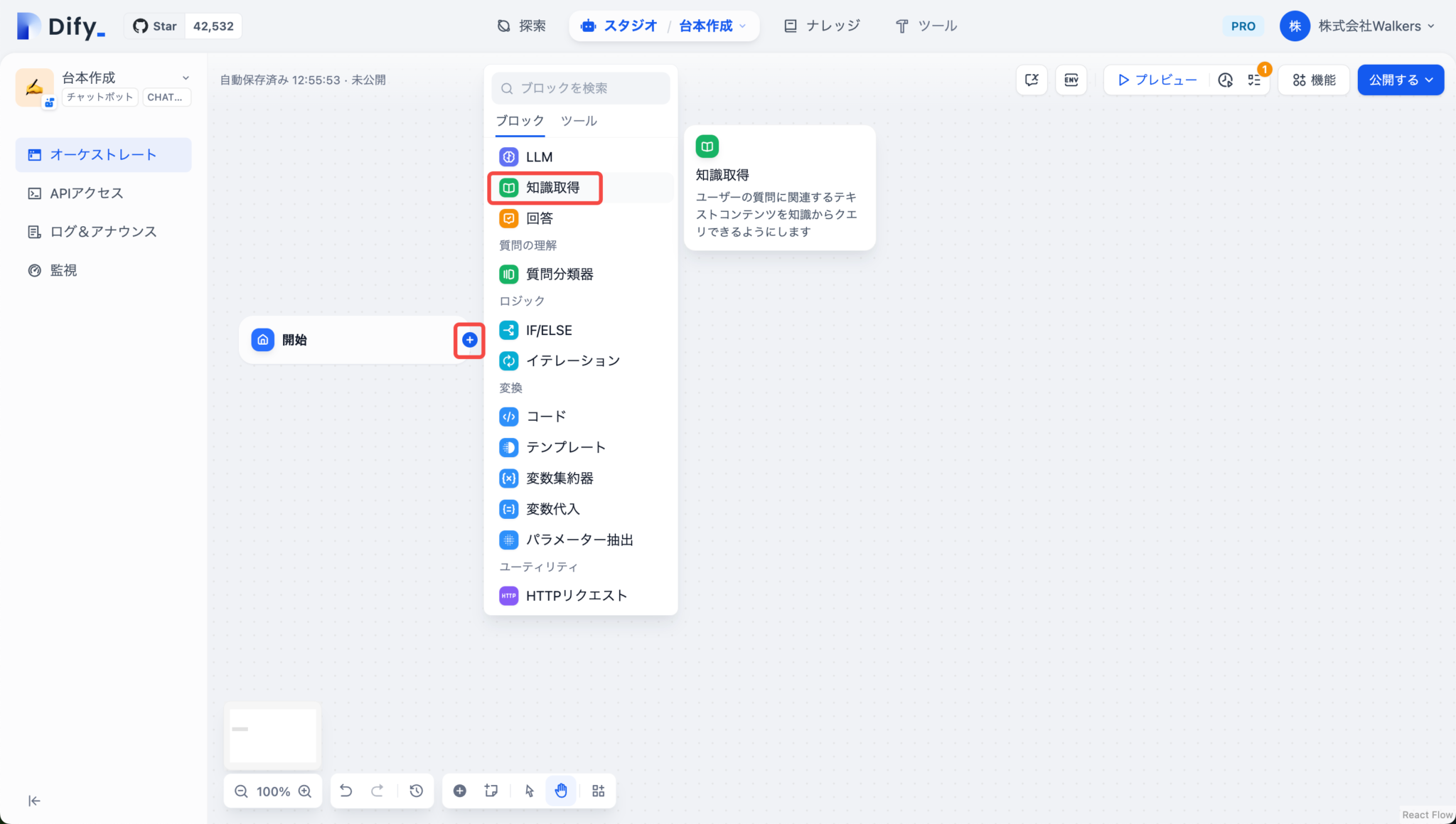Click the zoom-in magnifier icon
Image resolution: width=1456 pixels, height=824 pixels.
click(306, 791)
